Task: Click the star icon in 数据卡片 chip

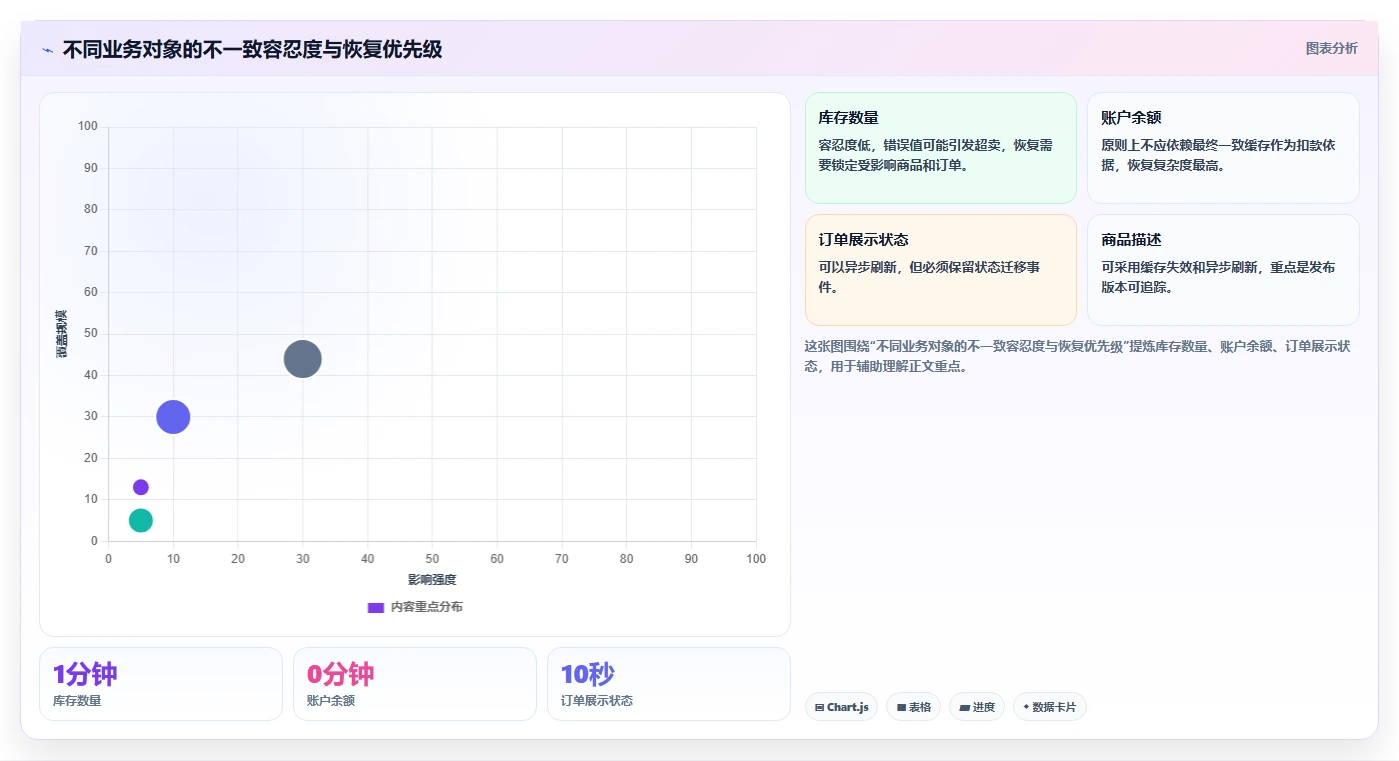Action: 1026,708
